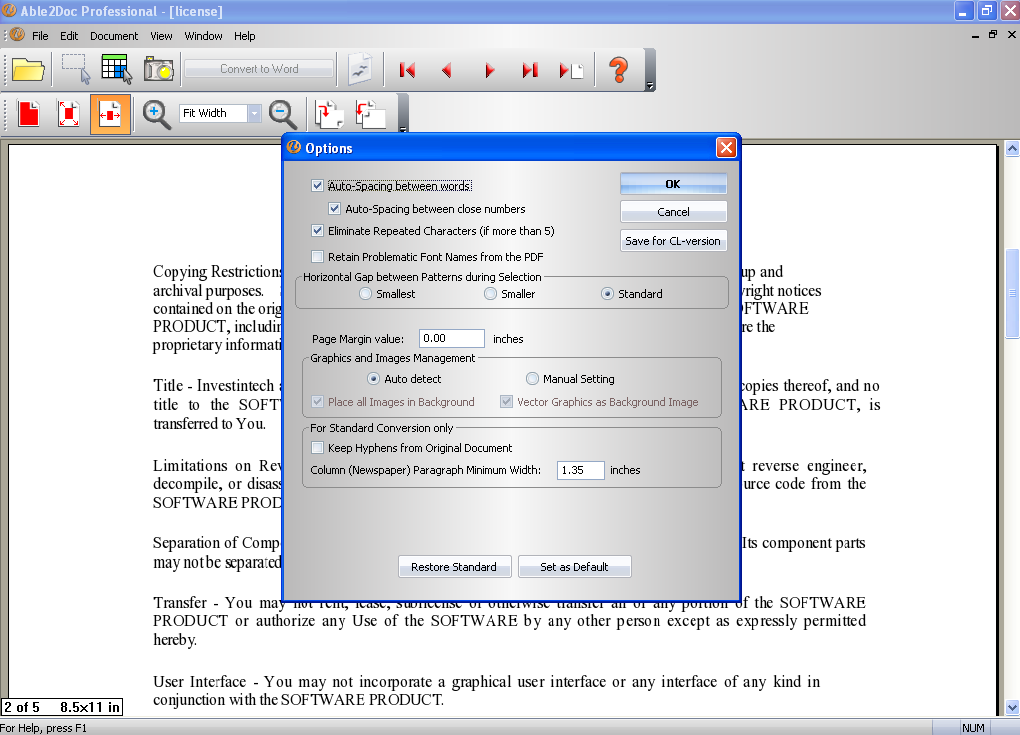Expand the view toolbar overflow arrow
The image size is (1020, 735).
pyautogui.click(x=403, y=129)
